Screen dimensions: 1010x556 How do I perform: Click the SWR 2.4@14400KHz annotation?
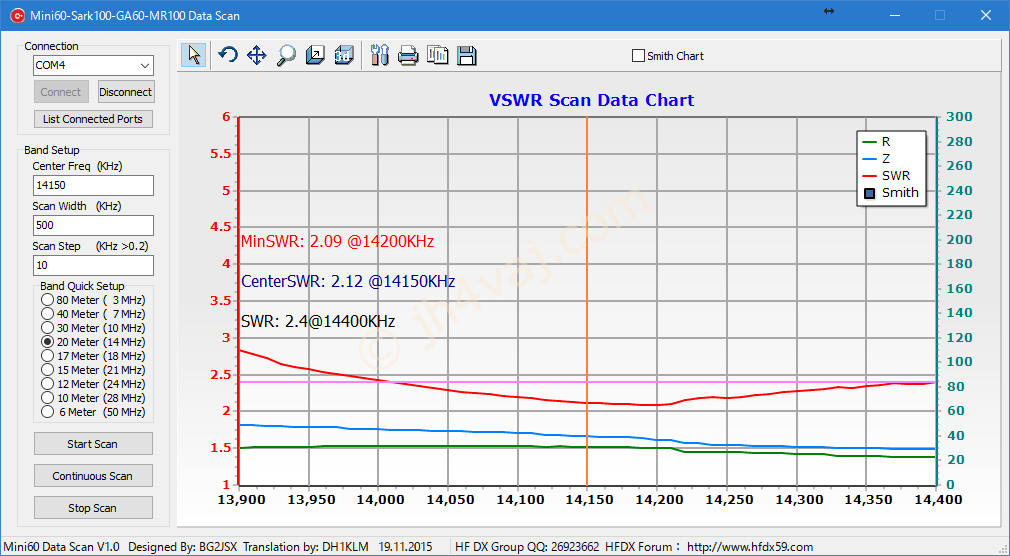pos(318,321)
